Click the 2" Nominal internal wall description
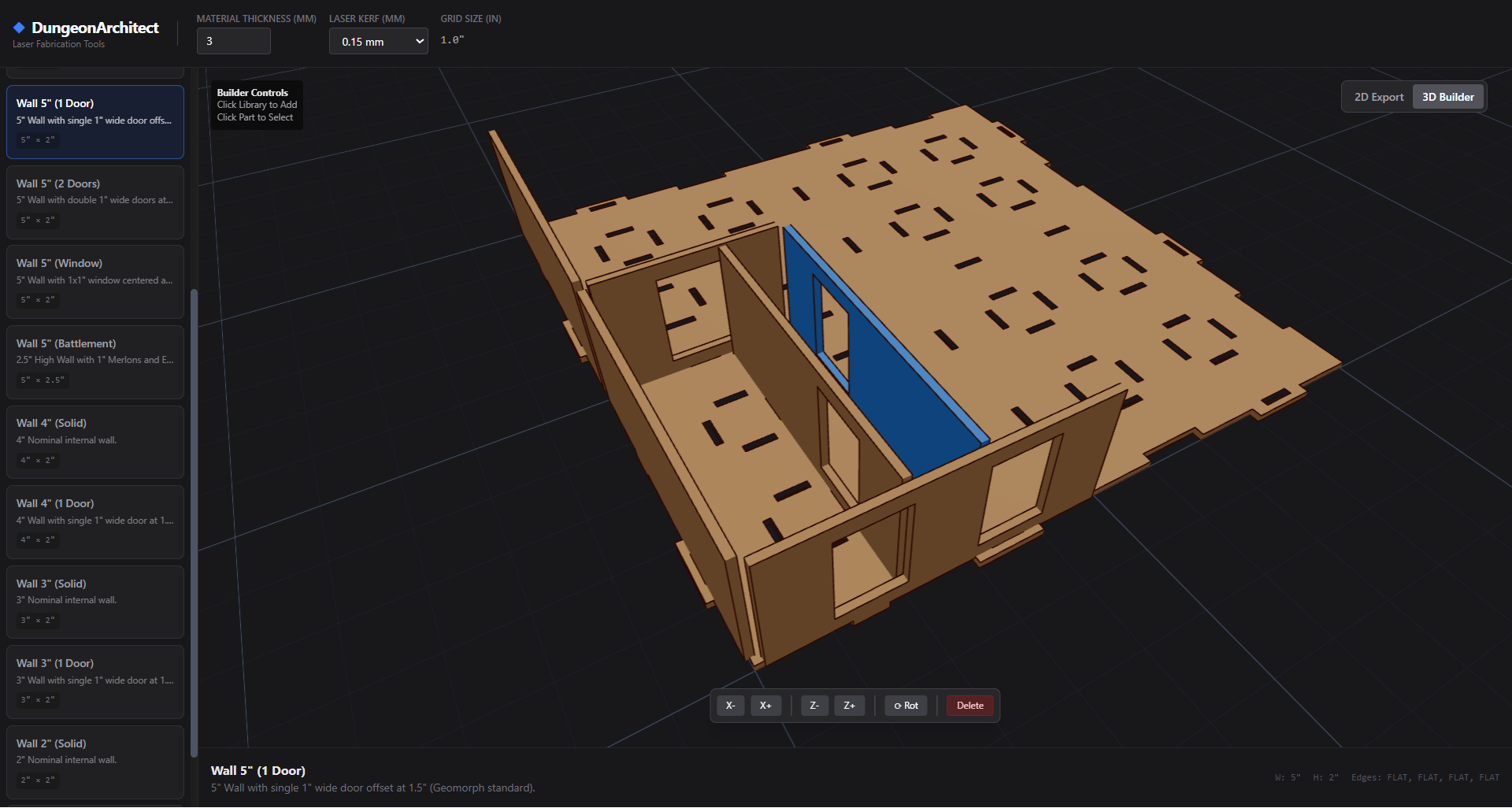Image resolution: width=1512 pixels, height=808 pixels. tap(66, 760)
